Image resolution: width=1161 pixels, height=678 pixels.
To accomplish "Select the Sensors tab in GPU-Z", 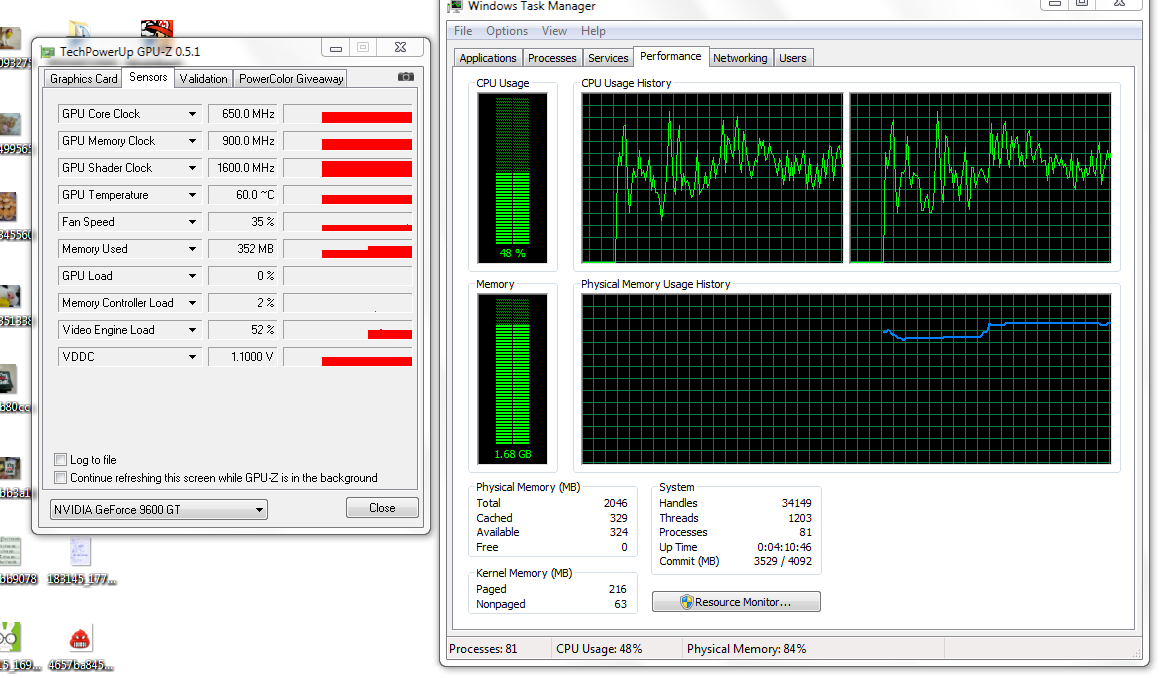I will pos(148,77).
